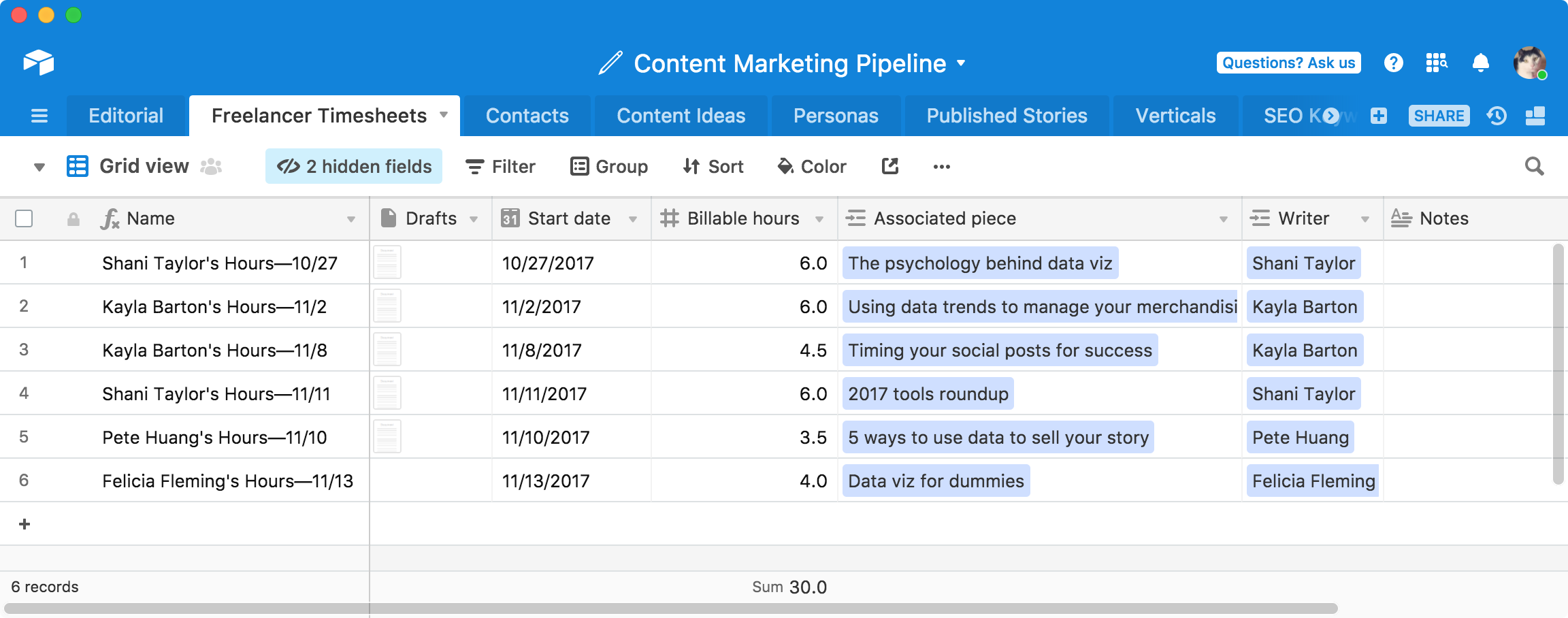
Task: Open the base title dropdown arrow
Action: click(961, 63)
